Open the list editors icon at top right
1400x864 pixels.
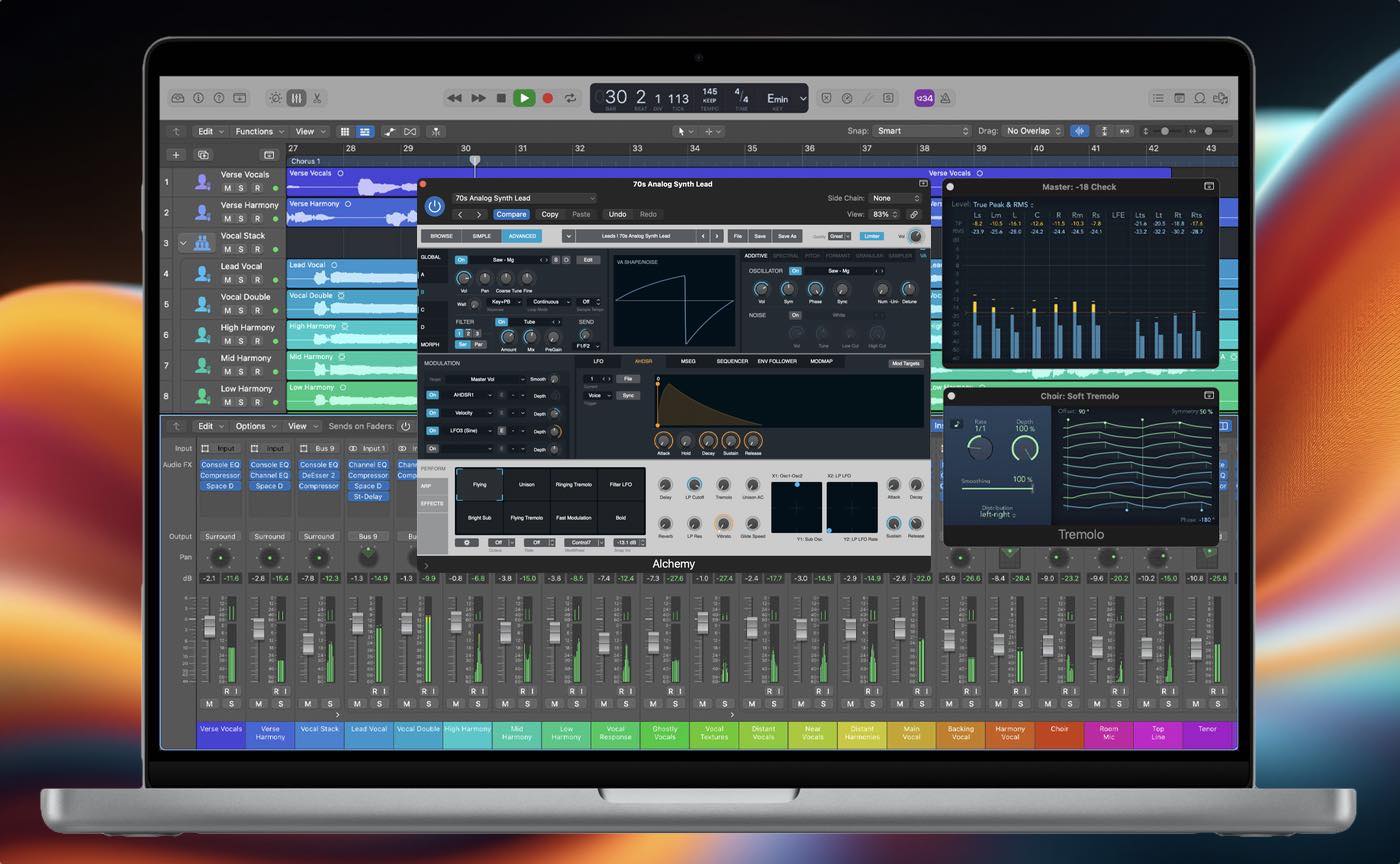(1157, 98)
